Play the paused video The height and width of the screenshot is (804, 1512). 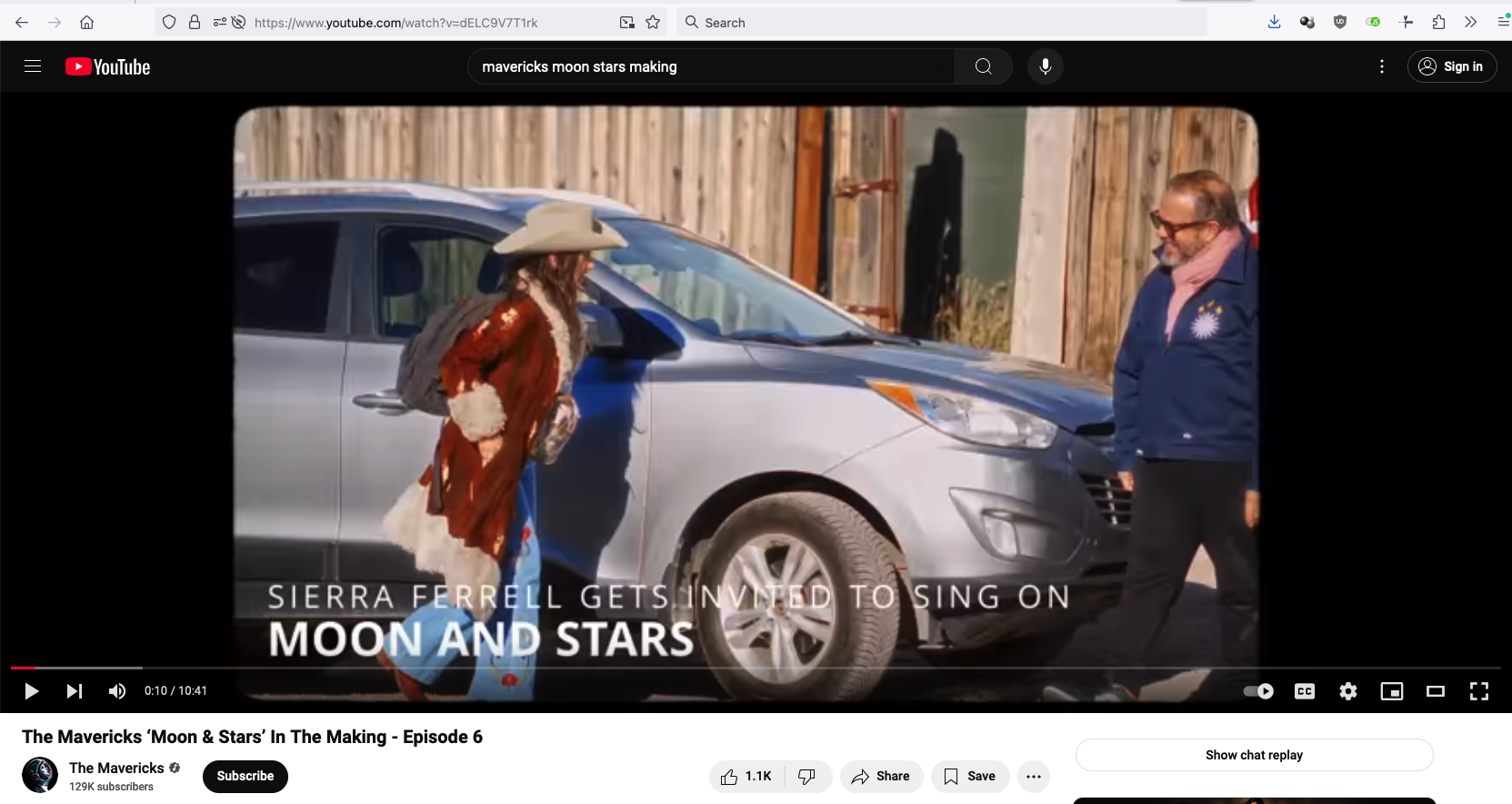[31, 691]
